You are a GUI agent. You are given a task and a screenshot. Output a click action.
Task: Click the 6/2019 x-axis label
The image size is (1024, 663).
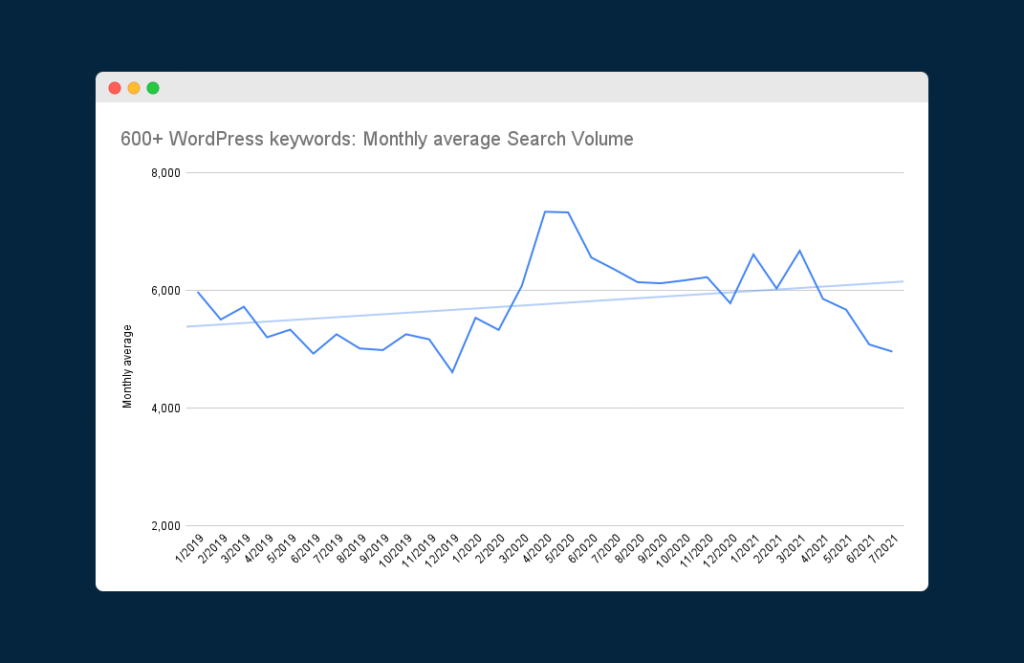click(x=305, y=549)
